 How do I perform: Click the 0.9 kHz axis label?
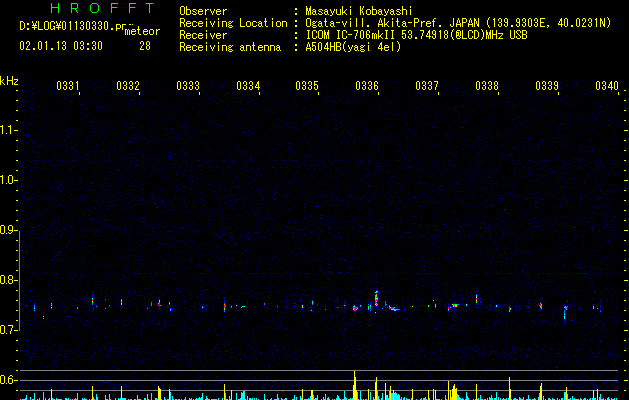tap(8, 230)
